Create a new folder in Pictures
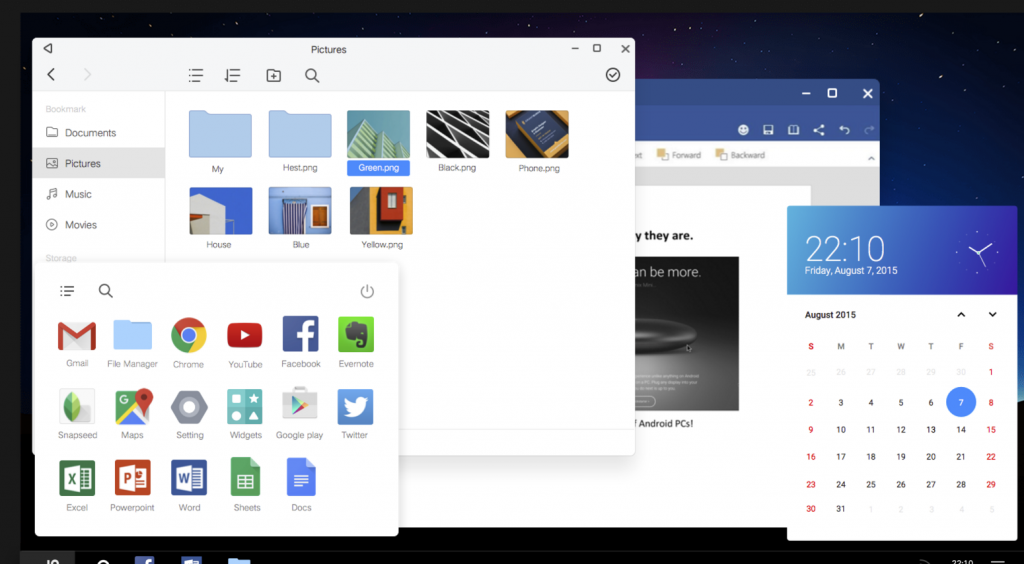This screenshot has width=1024, height=564. tap(274, 76)
